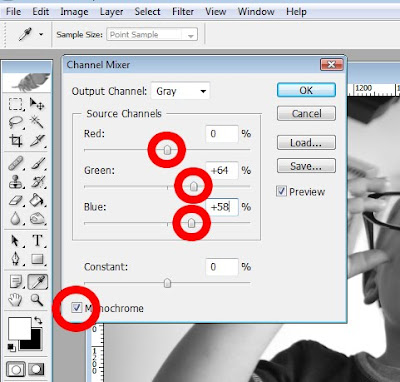Click the eyedropper icon in options bar
This screenshot has height=382, width=400.
(x=25, y=34)
